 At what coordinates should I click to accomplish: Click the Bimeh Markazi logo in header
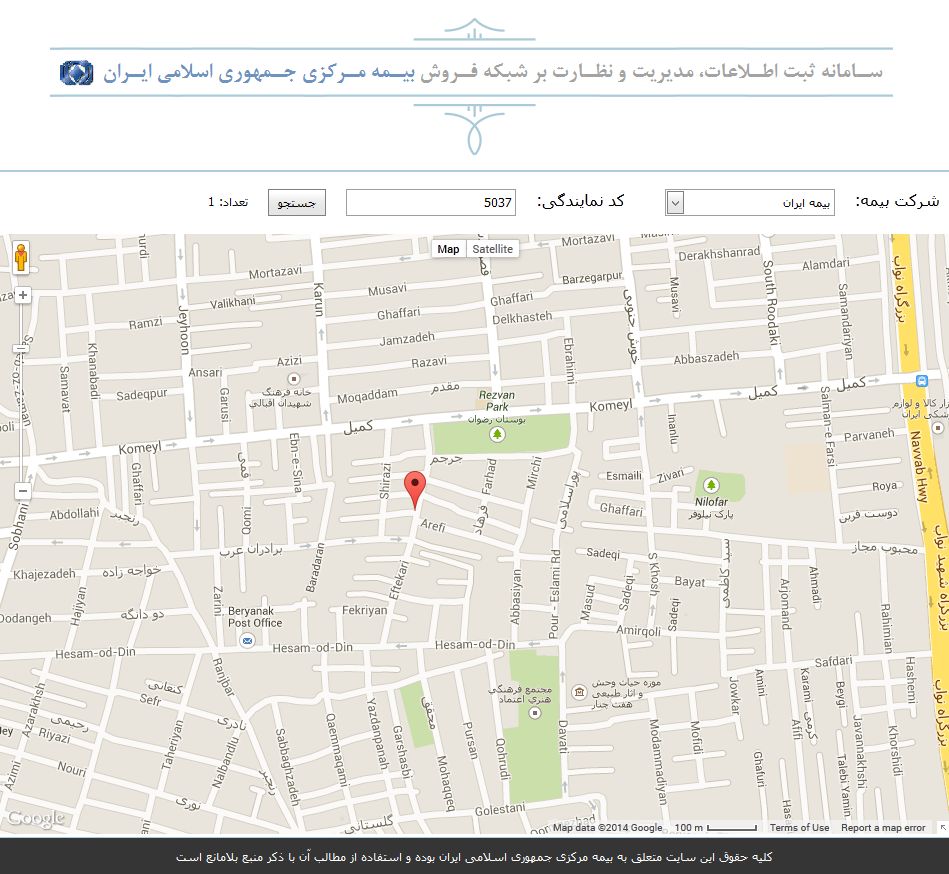[x=76, y=73]
